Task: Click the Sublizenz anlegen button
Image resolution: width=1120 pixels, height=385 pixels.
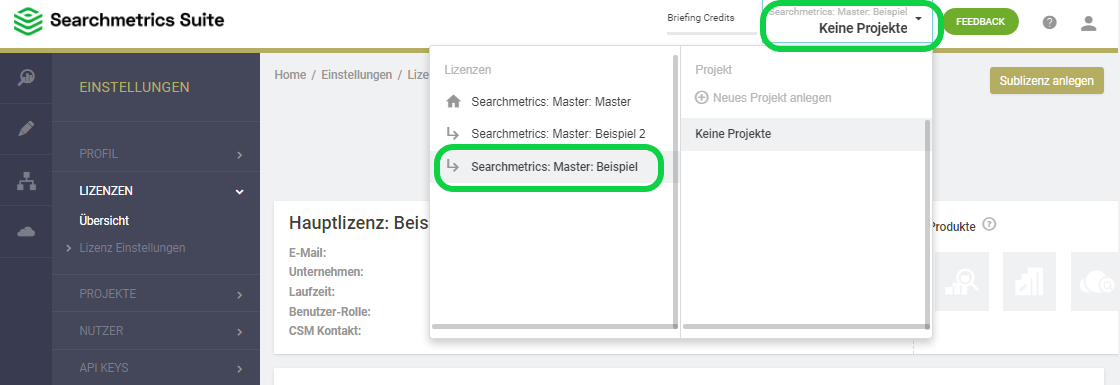Action: (1046, 81)
